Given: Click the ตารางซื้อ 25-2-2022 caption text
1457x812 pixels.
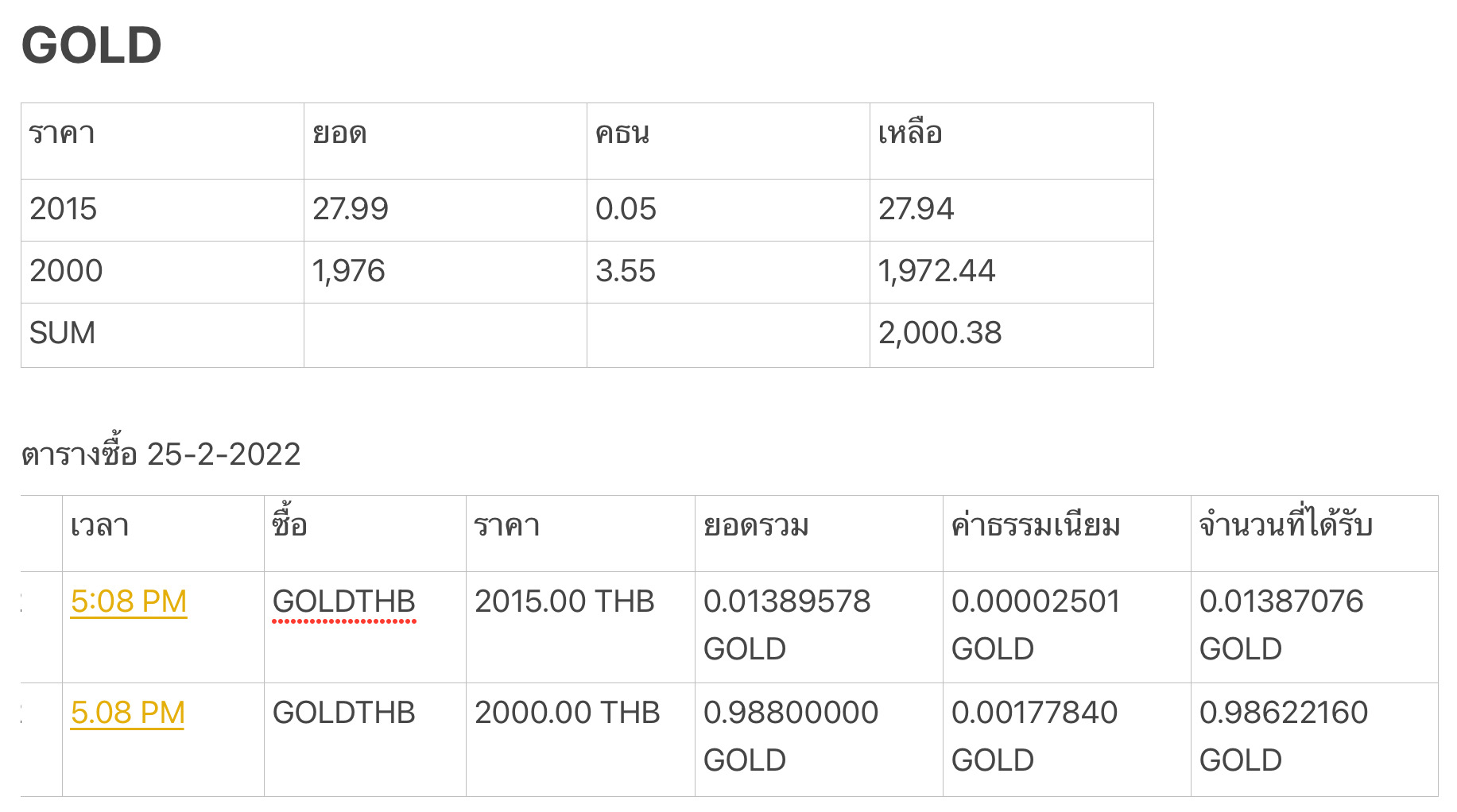Looking at the screenshot, I should coord(161,454).
